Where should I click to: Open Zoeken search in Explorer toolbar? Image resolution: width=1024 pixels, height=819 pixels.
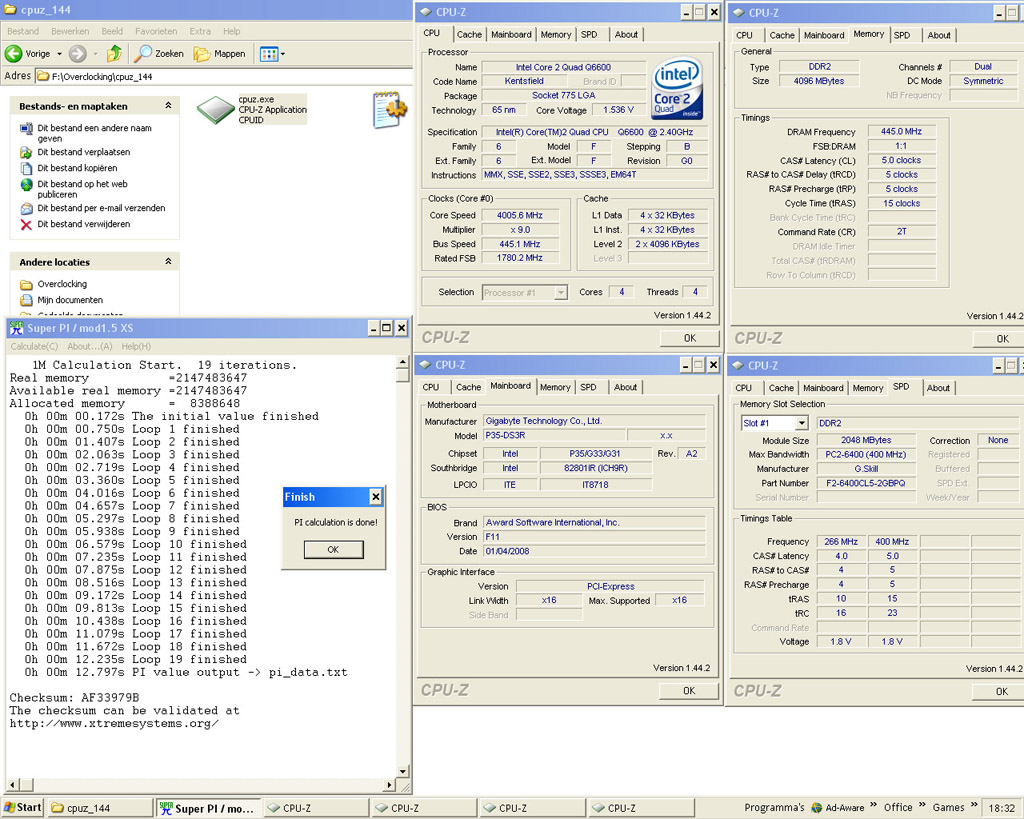click(x=159, y=53)
